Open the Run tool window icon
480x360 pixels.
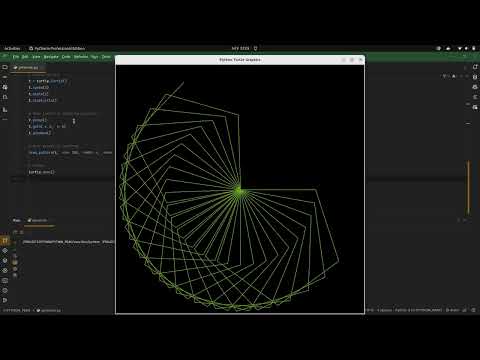5,241
